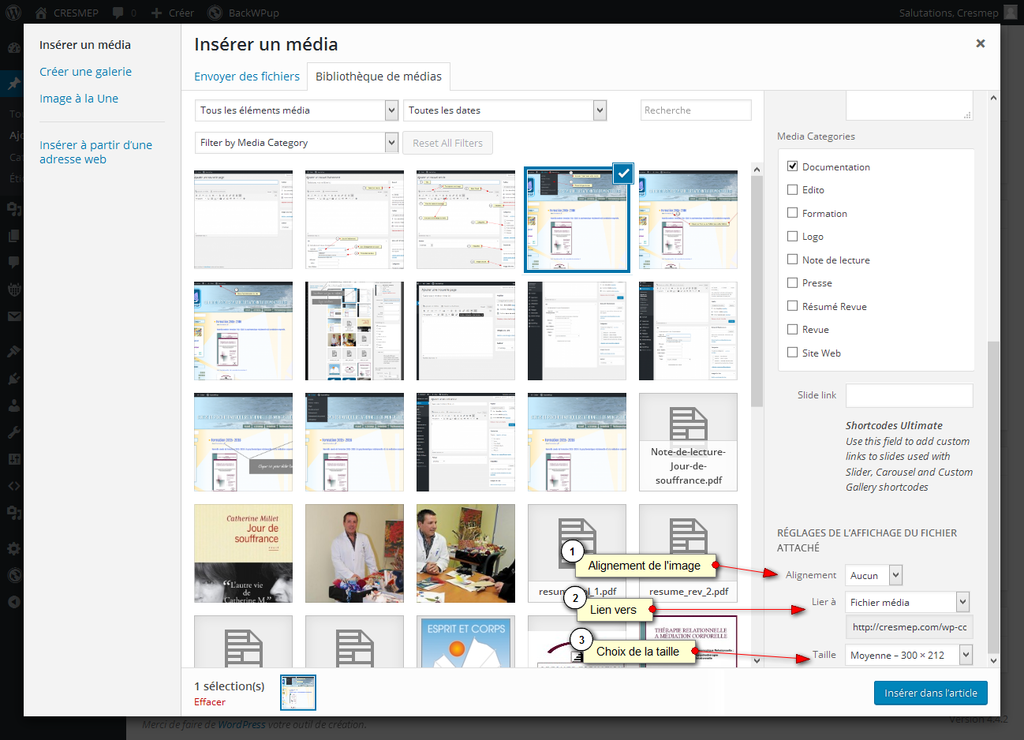Open the Lier à dropdown showing Fichier média
This screenshot has width=1024, height=740.
[x=907, y=602]
